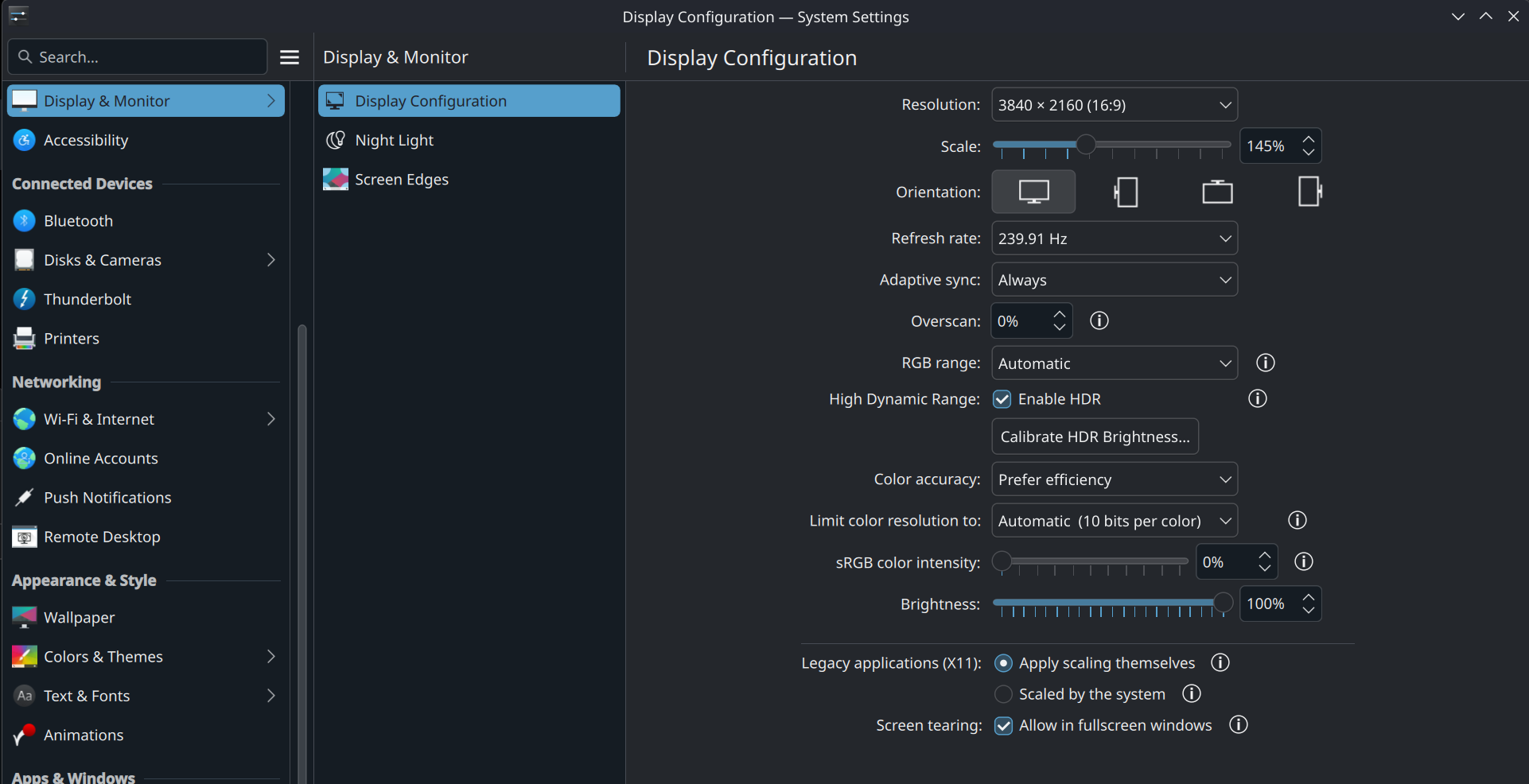Image resolution: width=1529 pixels, height=784 pixels.
Task: Select the portrait rotated-right orientation icon
Action: click(x=1309, y=192)
